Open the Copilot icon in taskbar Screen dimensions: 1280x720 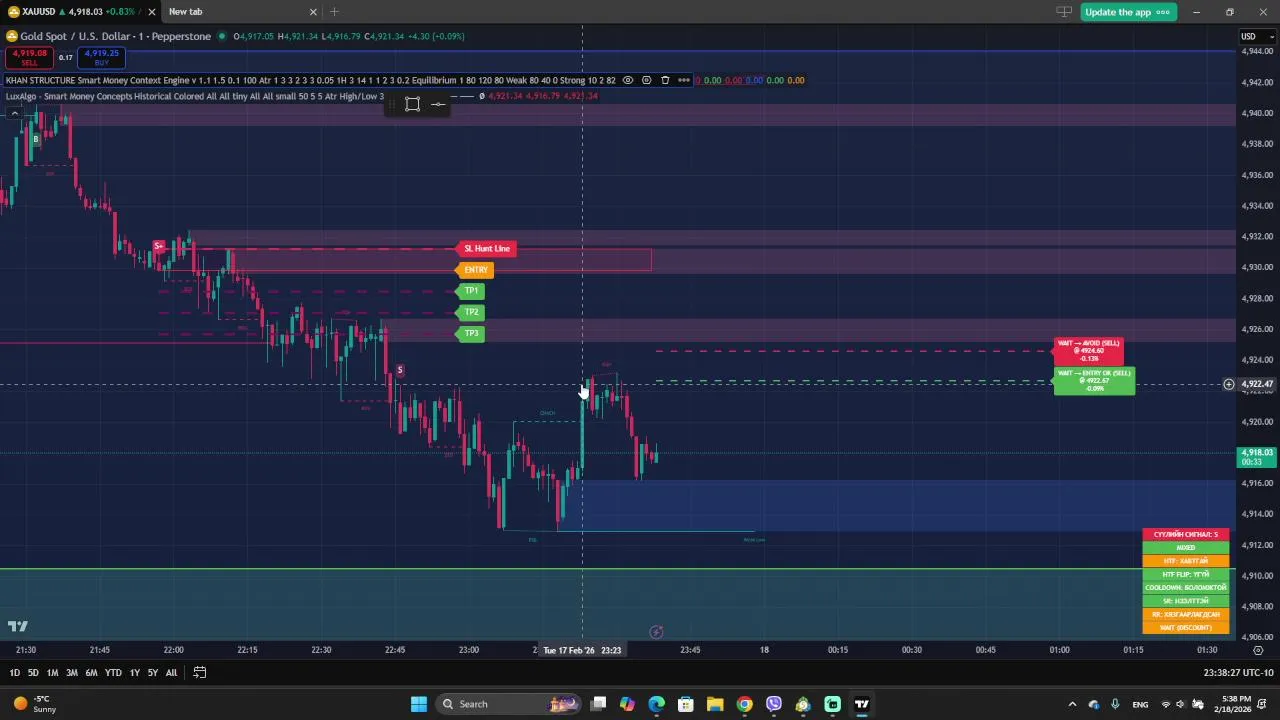coord(627,704)
